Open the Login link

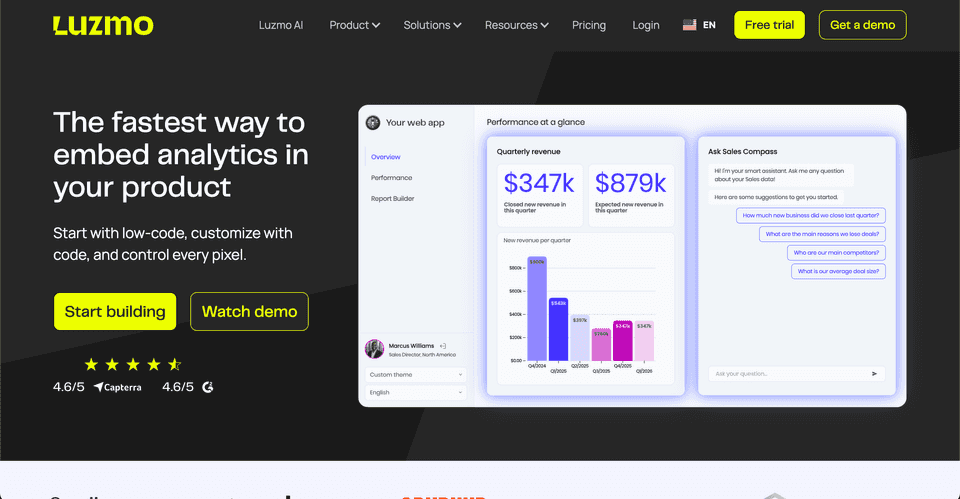646,25
